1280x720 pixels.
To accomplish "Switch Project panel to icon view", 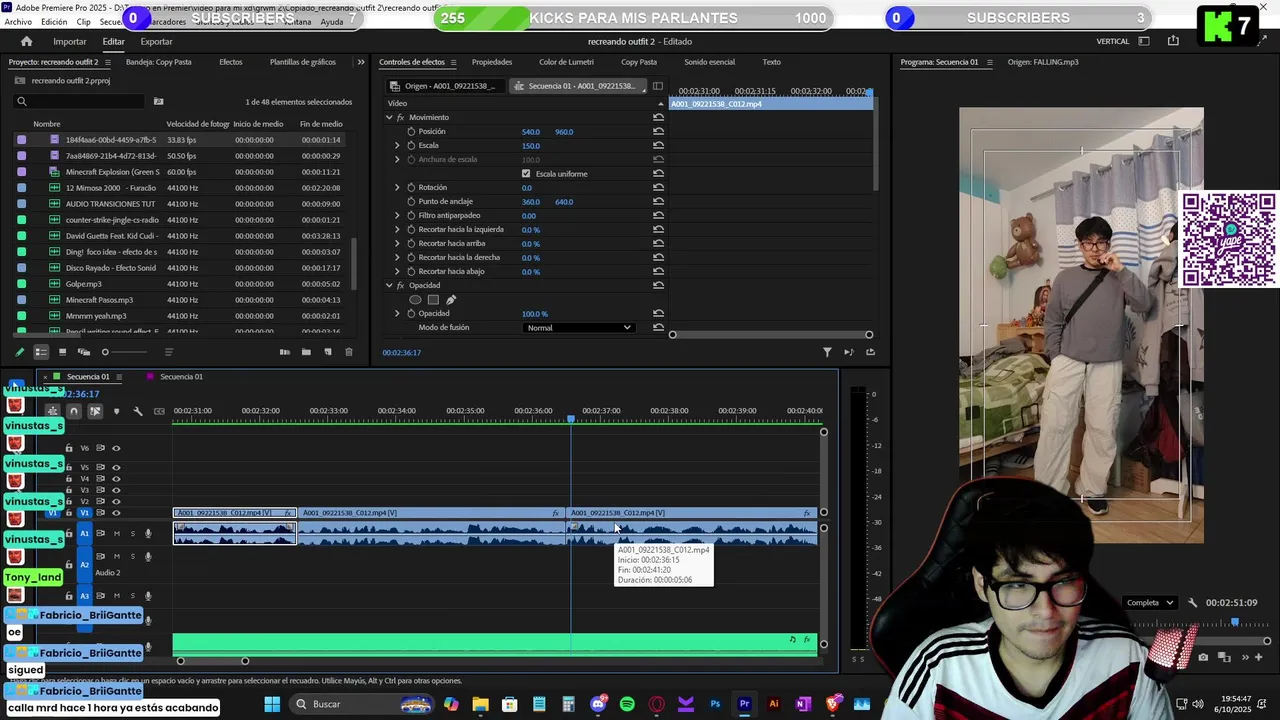I will pyautogui.click(x=62, y=352).
